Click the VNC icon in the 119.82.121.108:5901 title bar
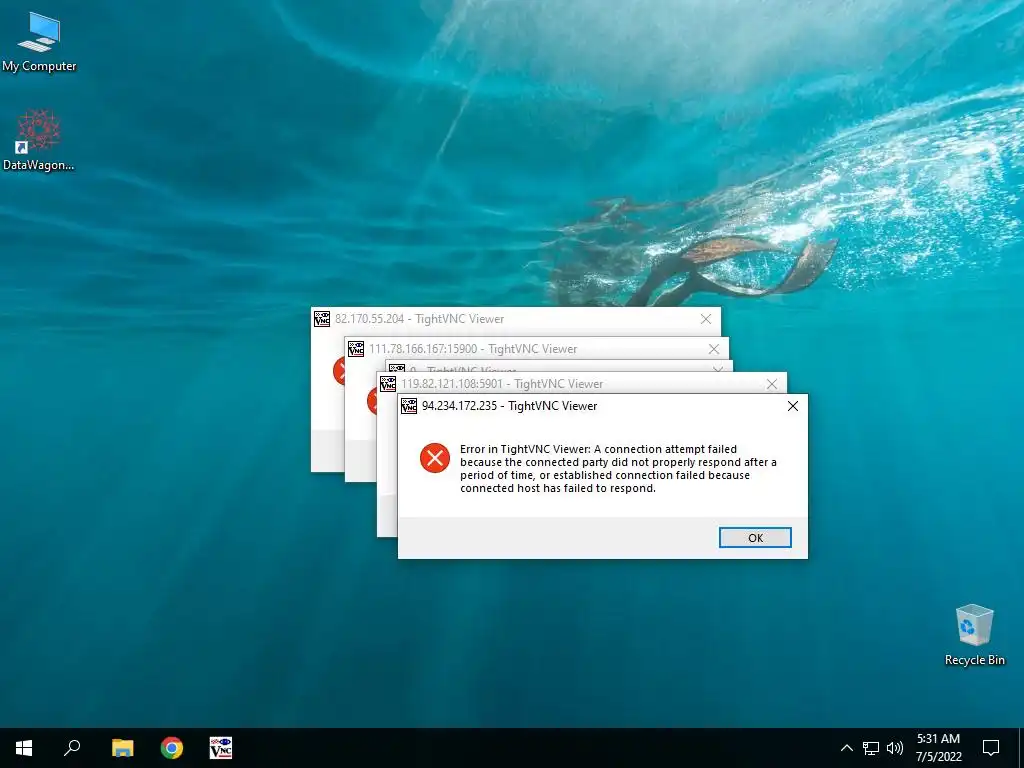The image size is (1024, 768). pos(388,383)
